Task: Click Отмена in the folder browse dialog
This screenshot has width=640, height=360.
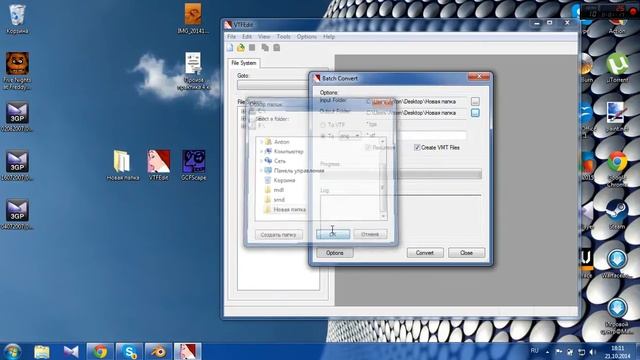Action: (370, 234)
